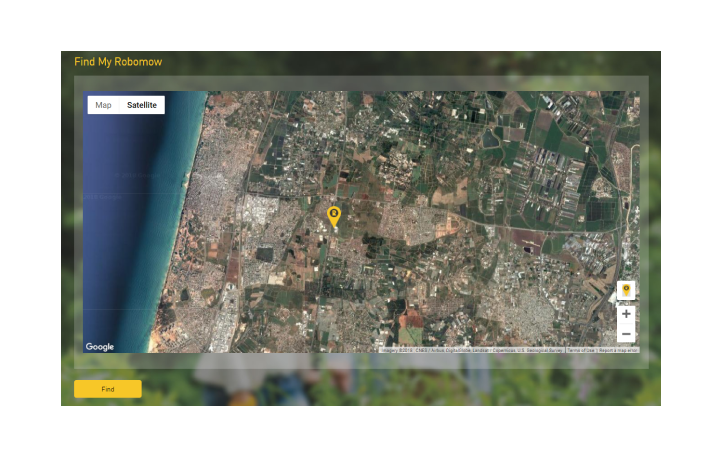
Task: Zoom out with the minus button
Action: coord(626,334)
